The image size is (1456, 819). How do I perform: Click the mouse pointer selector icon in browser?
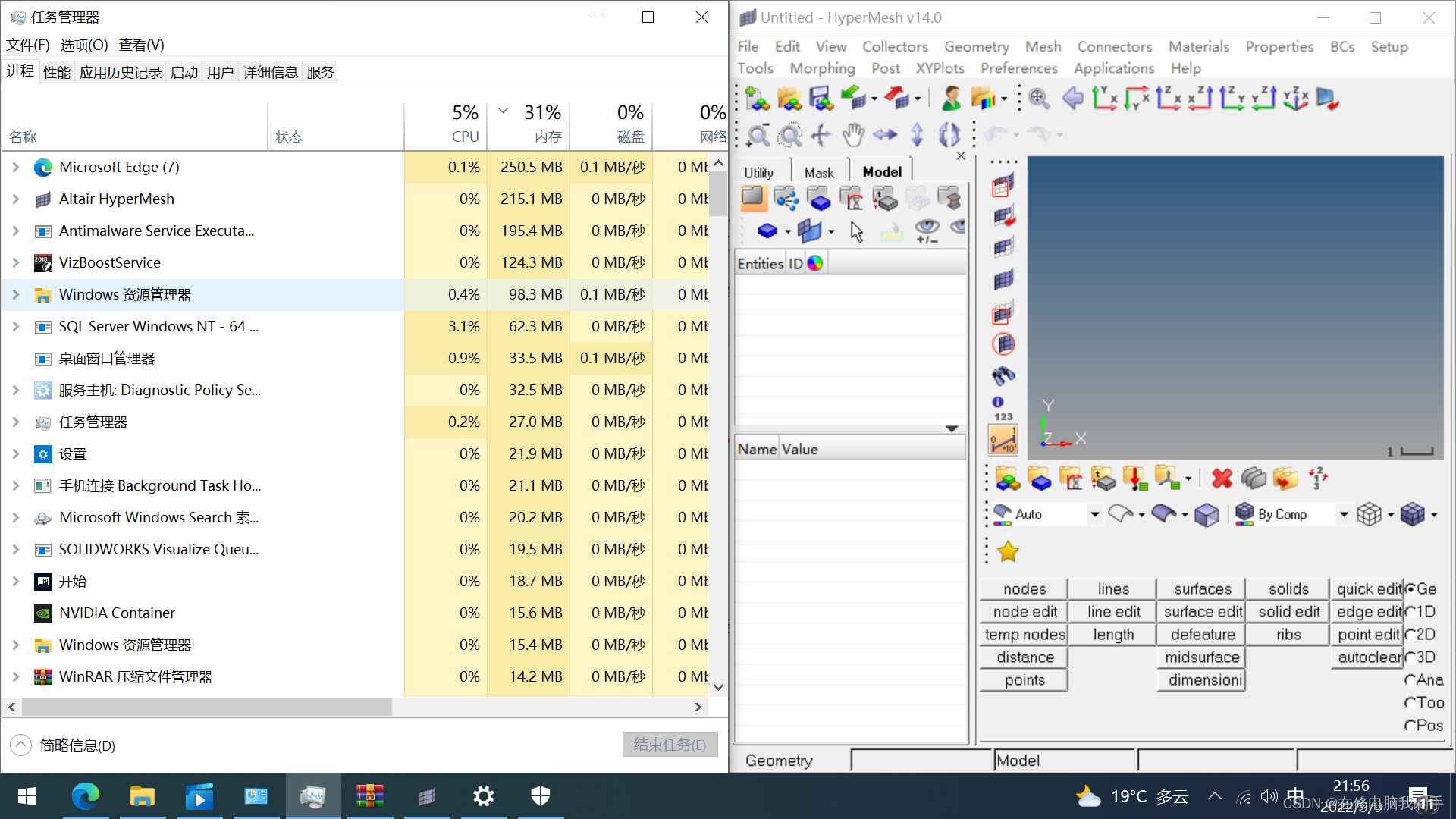[x=857, y=231]
